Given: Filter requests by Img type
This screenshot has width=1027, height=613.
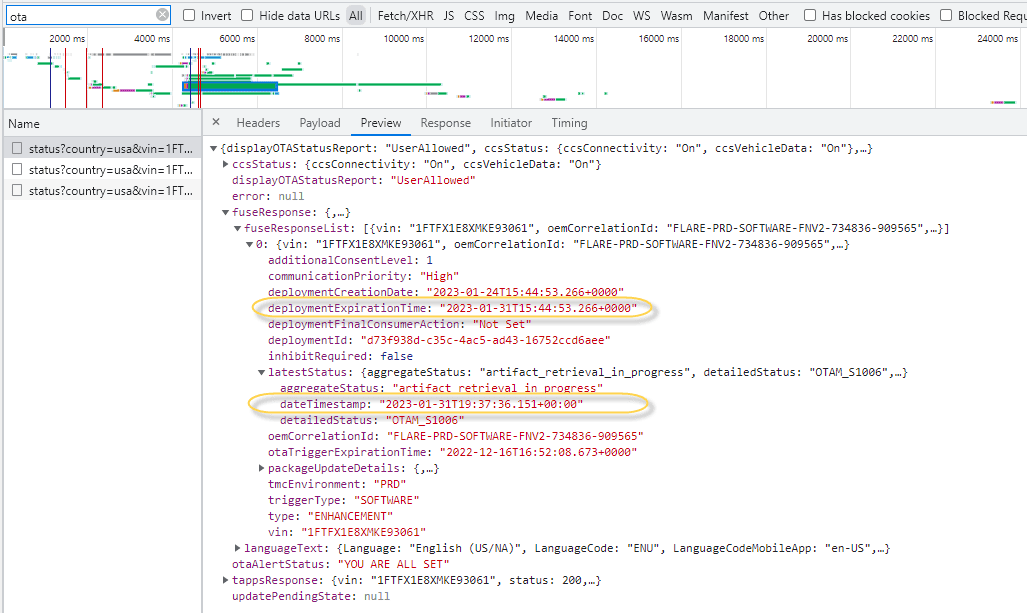Looking at the screenshot, I should (x=504, y=16).
